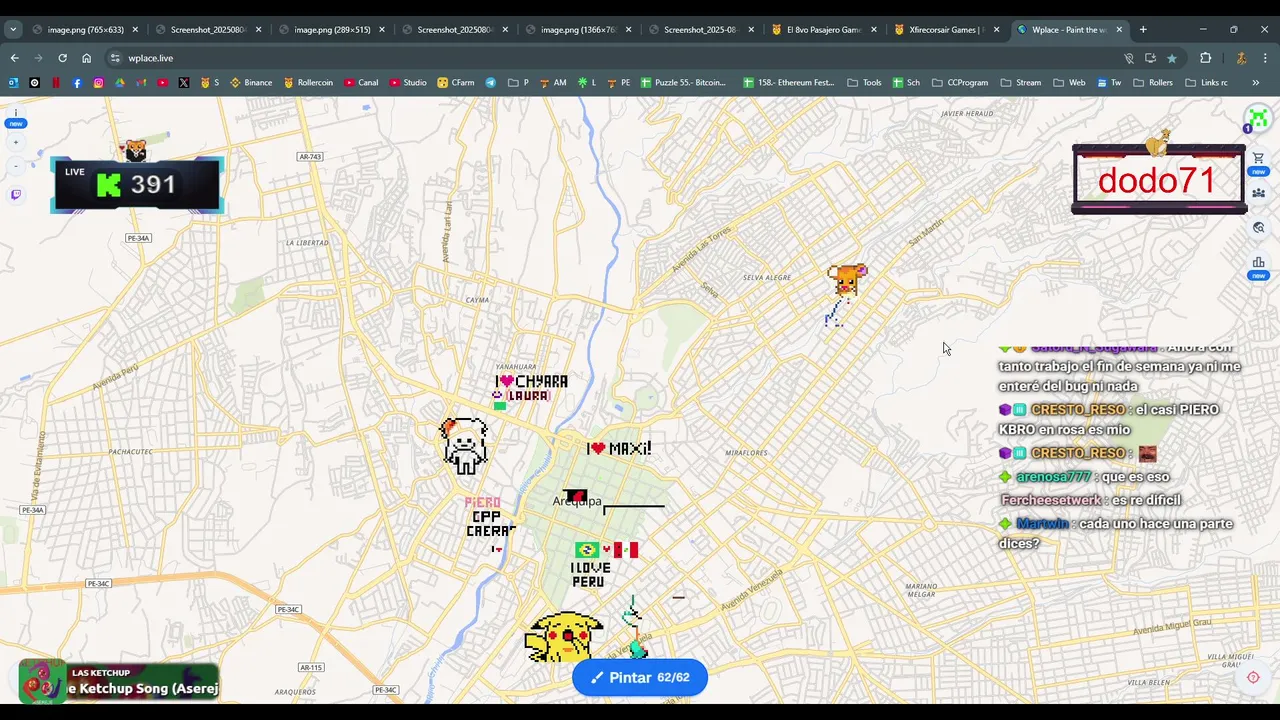
Task: Switch to Screenshot_2025-08 tab
Action: tap(700, 29)
